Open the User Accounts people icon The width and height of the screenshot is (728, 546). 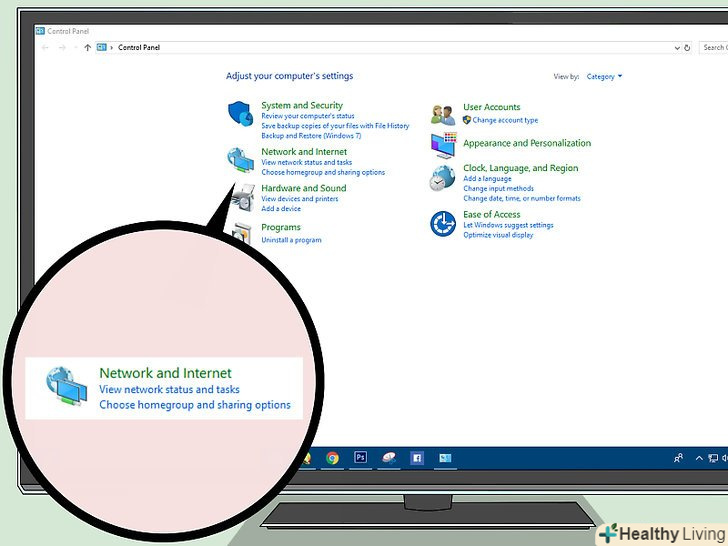point(442,115)
